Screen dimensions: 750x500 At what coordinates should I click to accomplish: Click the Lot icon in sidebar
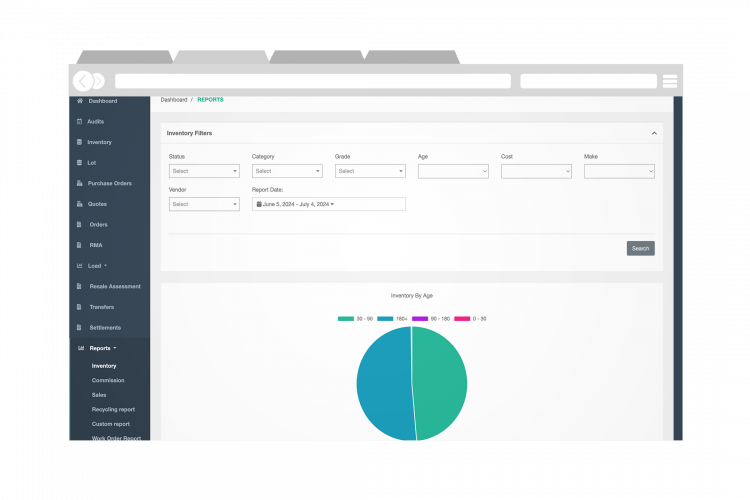79,163
